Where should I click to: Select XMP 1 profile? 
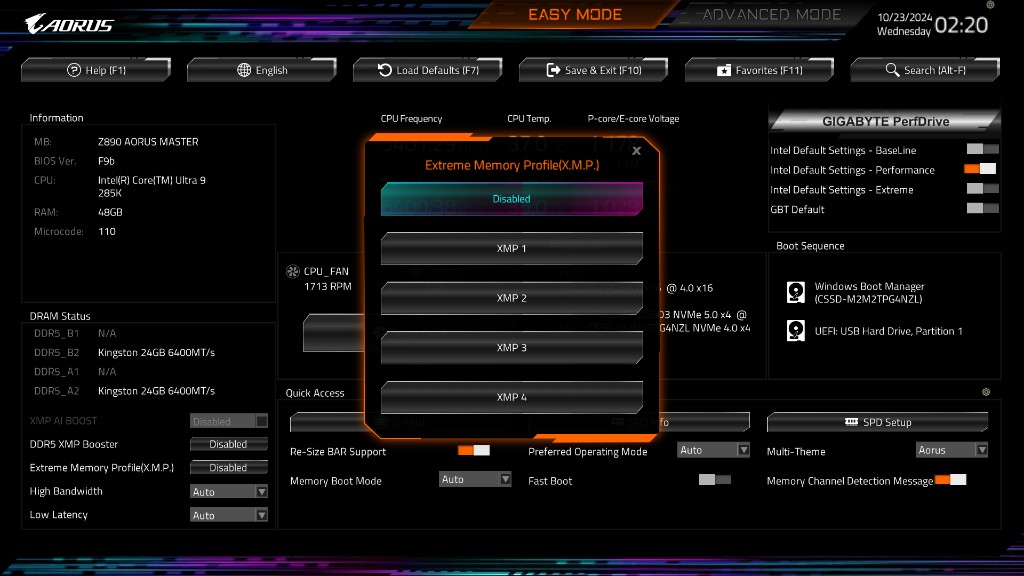(511, 248)
